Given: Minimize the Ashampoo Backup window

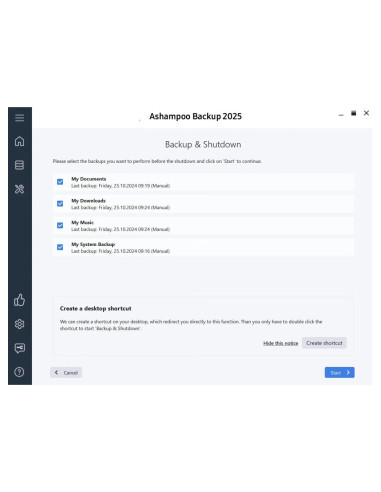Looking at the screenshot, I should point(341,114).
